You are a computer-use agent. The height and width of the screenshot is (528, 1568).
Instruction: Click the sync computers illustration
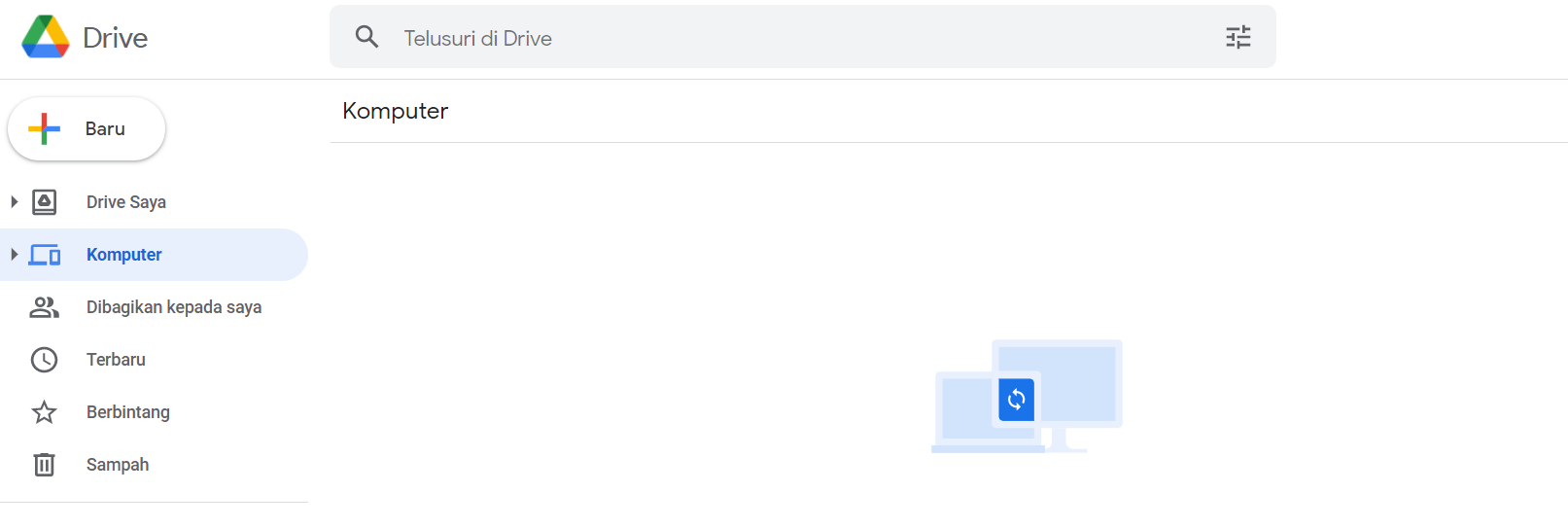1027,396
